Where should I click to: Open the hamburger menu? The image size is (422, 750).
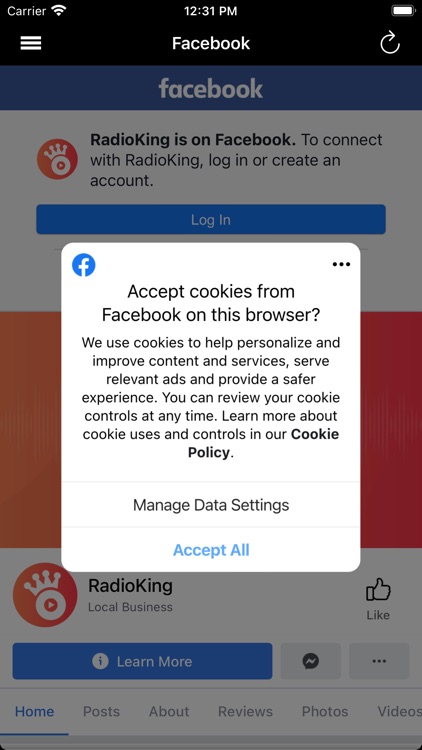click(31, 44)
